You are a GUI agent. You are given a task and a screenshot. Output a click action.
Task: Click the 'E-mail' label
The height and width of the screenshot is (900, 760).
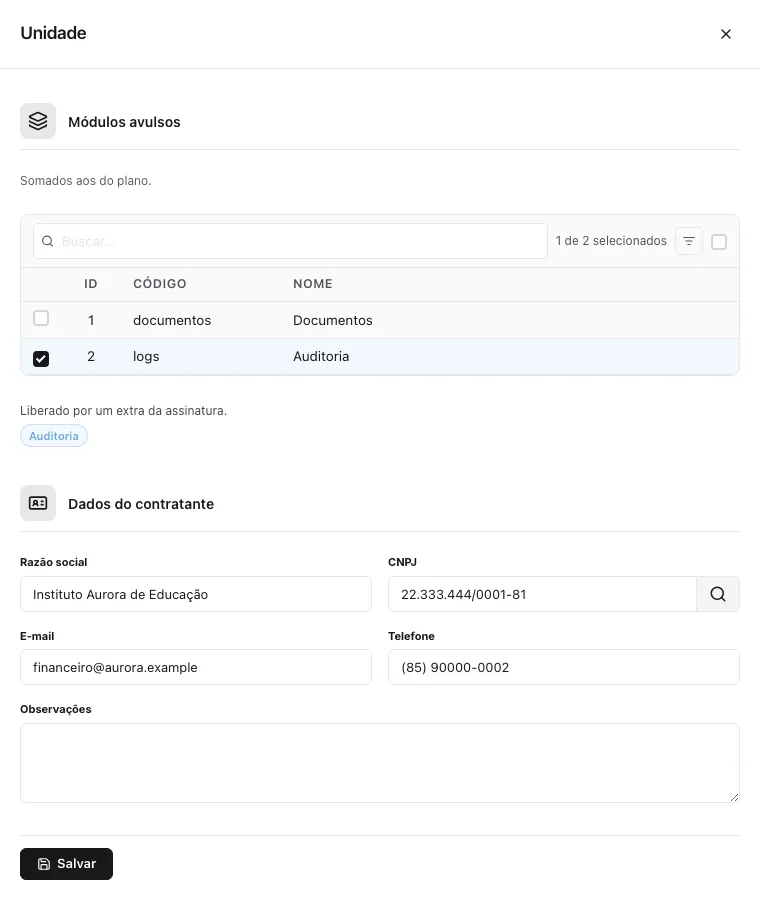click(37, 636)
